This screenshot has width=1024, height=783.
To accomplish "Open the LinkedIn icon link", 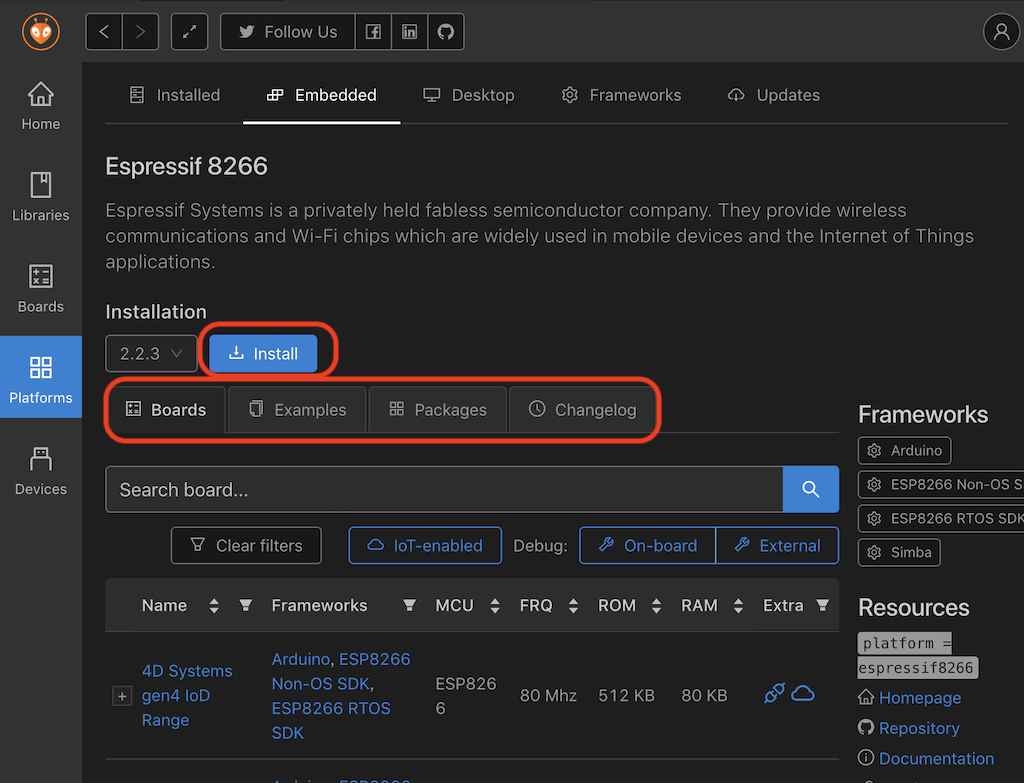I will coord(409,31).
